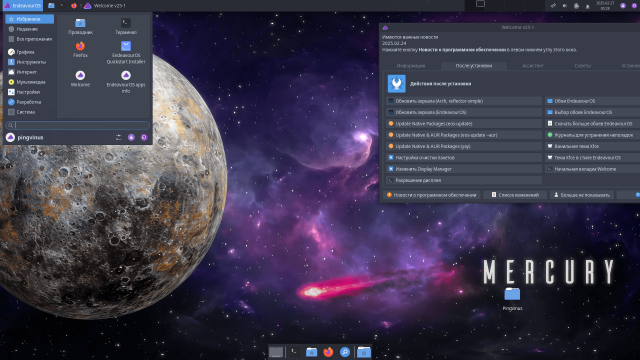
Task: Open home folder icon at dock end
Action: click(x=364, y=352)
